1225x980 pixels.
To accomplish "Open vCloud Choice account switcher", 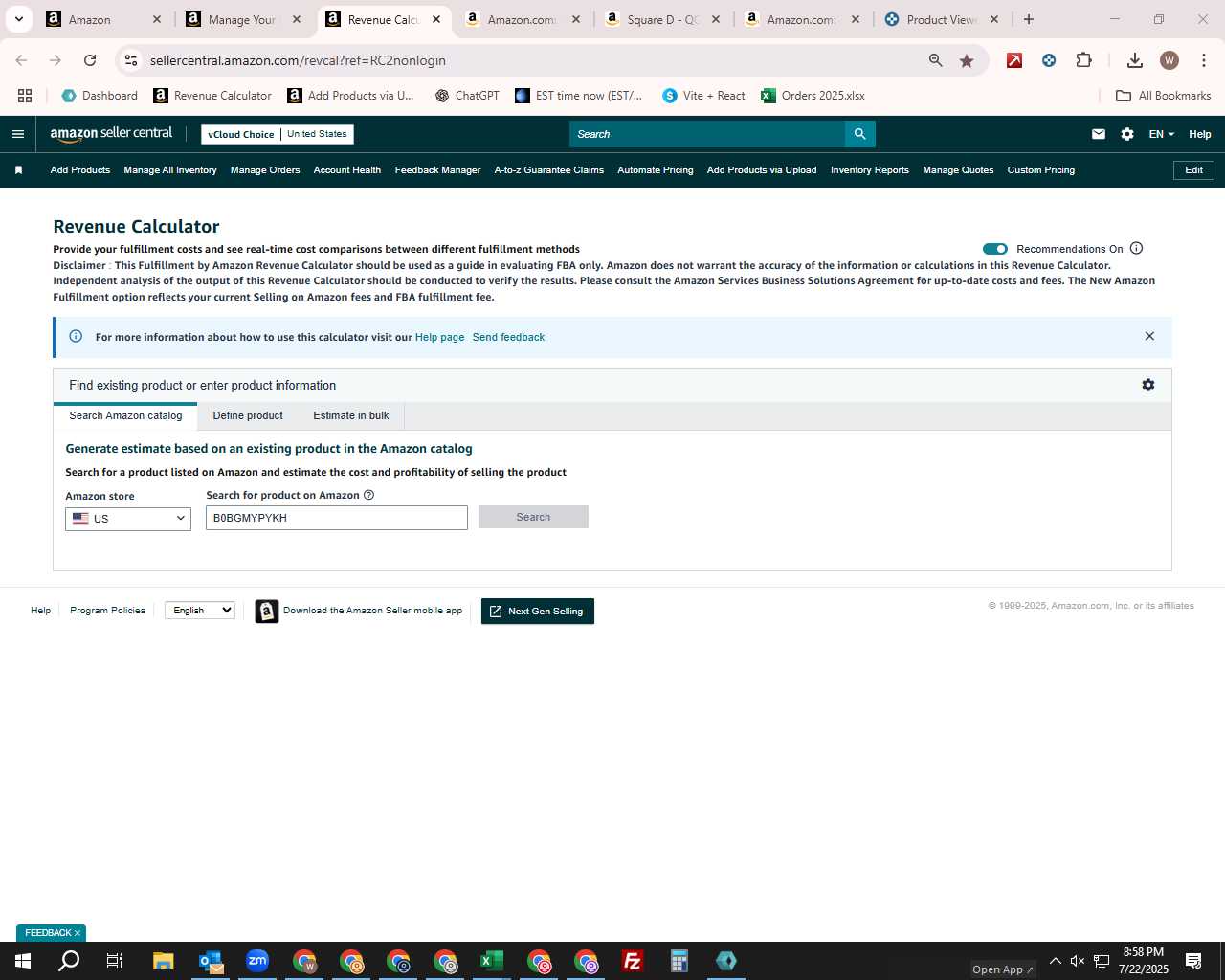I will pos(278,134).
